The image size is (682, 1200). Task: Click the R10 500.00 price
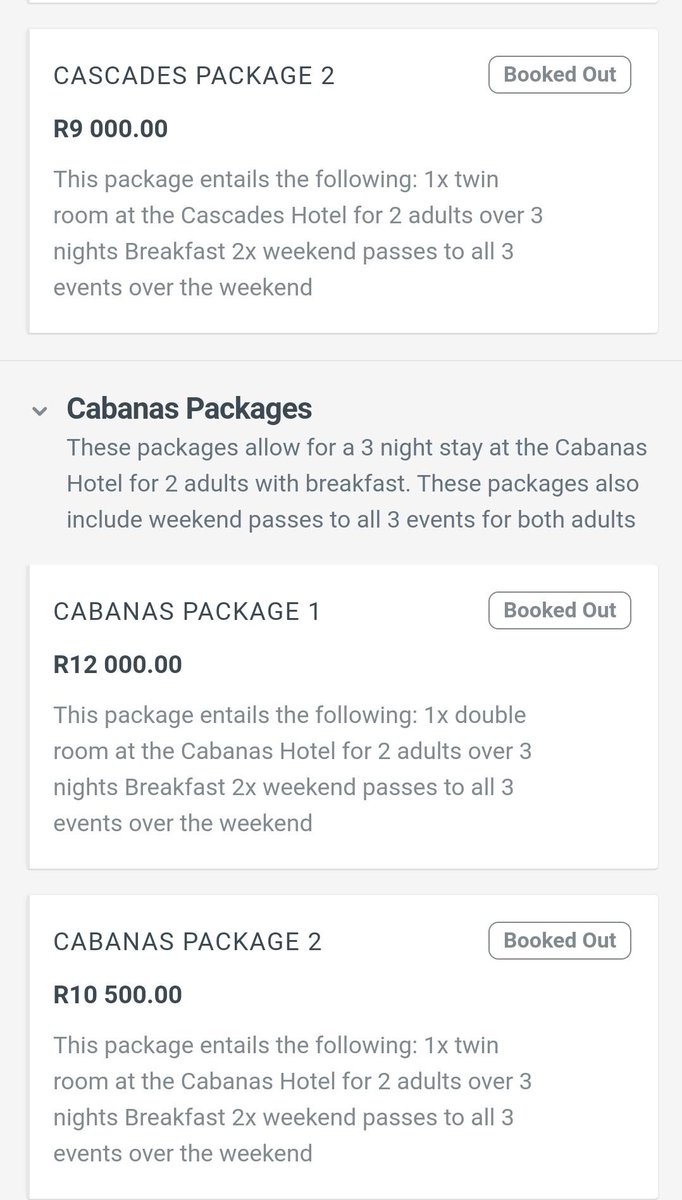click(x=117, y=995)
